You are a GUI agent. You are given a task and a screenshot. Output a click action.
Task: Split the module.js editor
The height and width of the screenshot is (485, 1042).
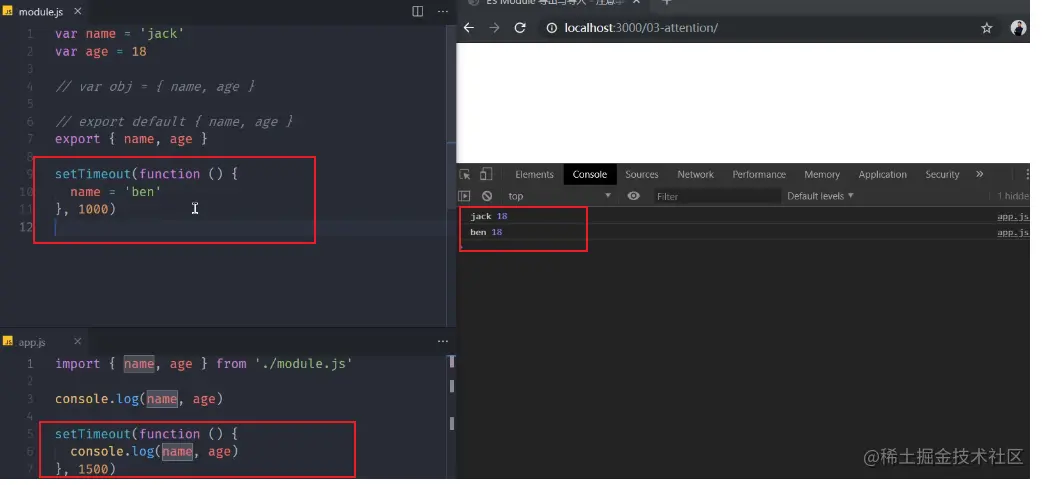(x=417, y=11)
